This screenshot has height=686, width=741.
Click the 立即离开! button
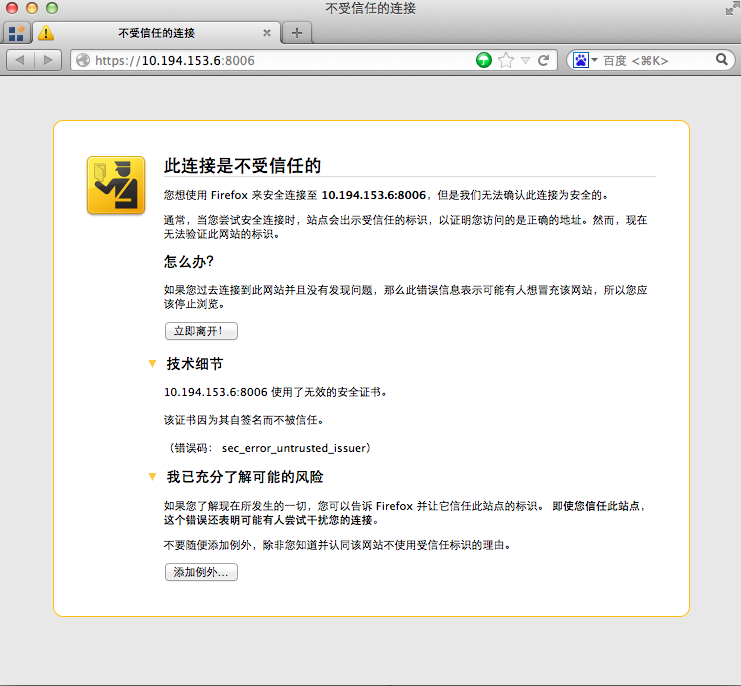pyautogui.click(x=201, y=331)
